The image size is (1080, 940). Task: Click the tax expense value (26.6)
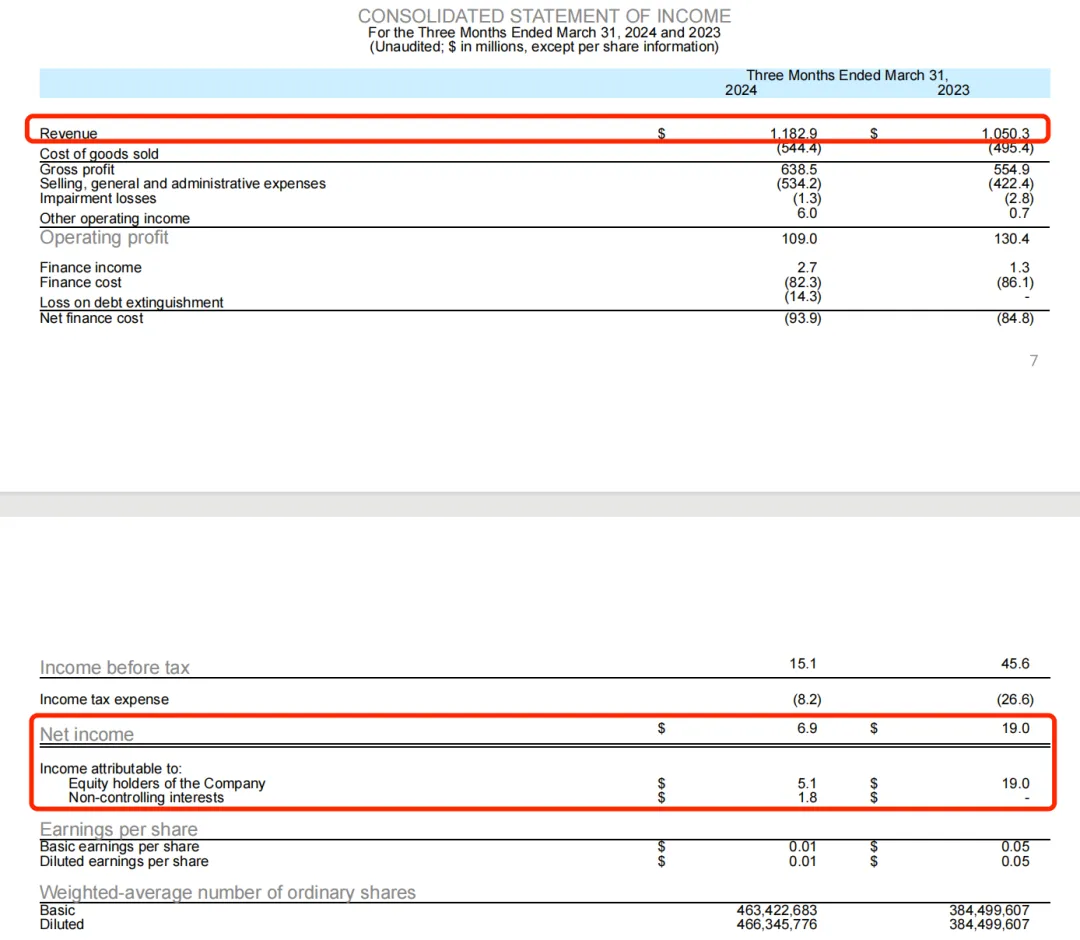(1015, 700)
